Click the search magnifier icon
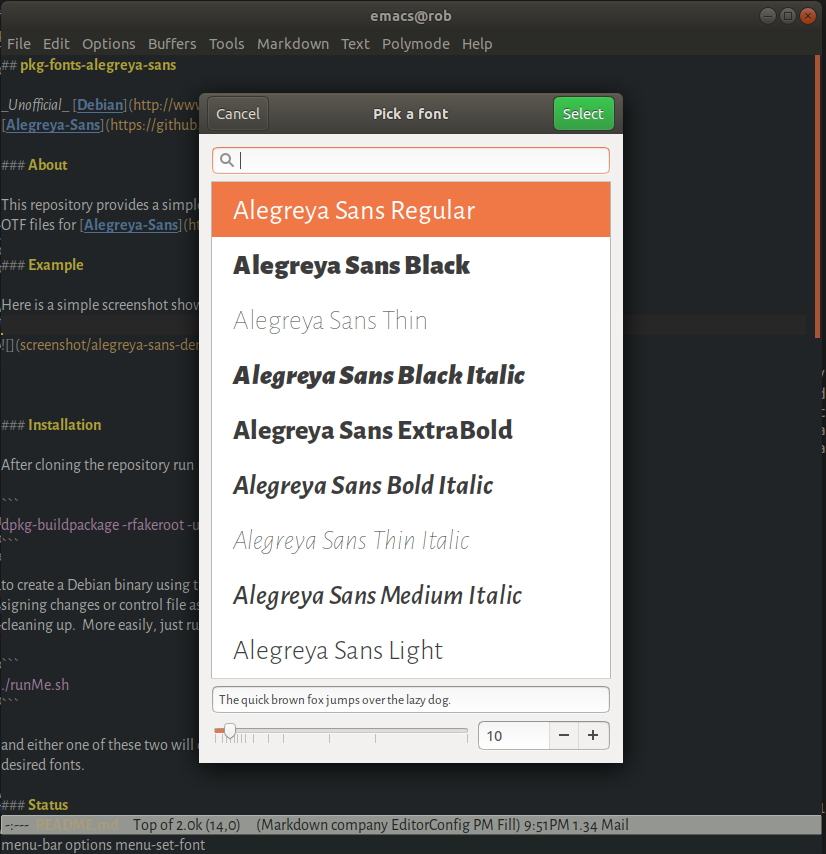The width and height of the screenshot is (826, 854). [227, 160]
